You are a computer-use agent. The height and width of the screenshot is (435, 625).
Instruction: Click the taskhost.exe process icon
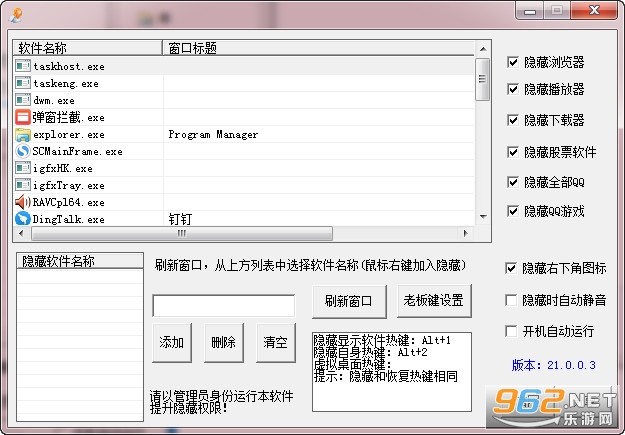[23, 66]
